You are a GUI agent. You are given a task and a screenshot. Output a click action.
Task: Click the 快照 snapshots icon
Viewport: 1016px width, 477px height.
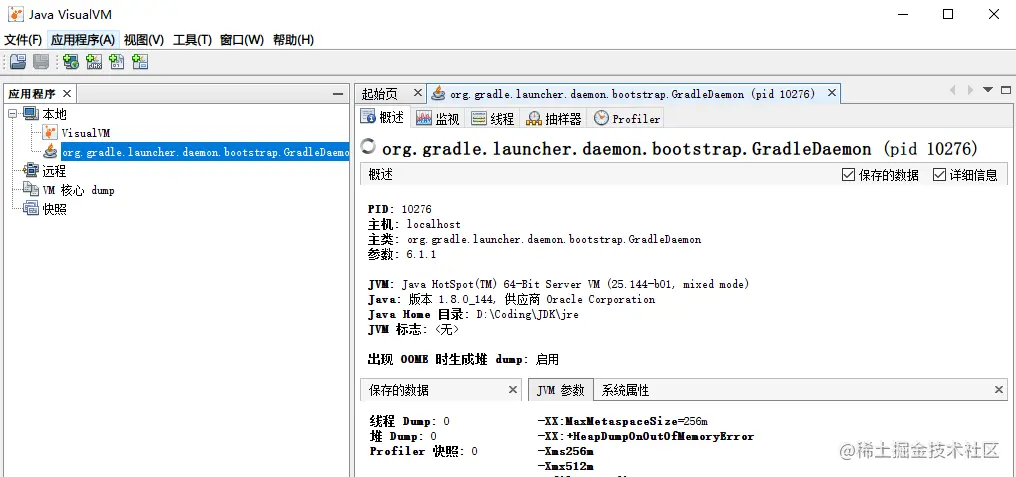pos(30,209)
